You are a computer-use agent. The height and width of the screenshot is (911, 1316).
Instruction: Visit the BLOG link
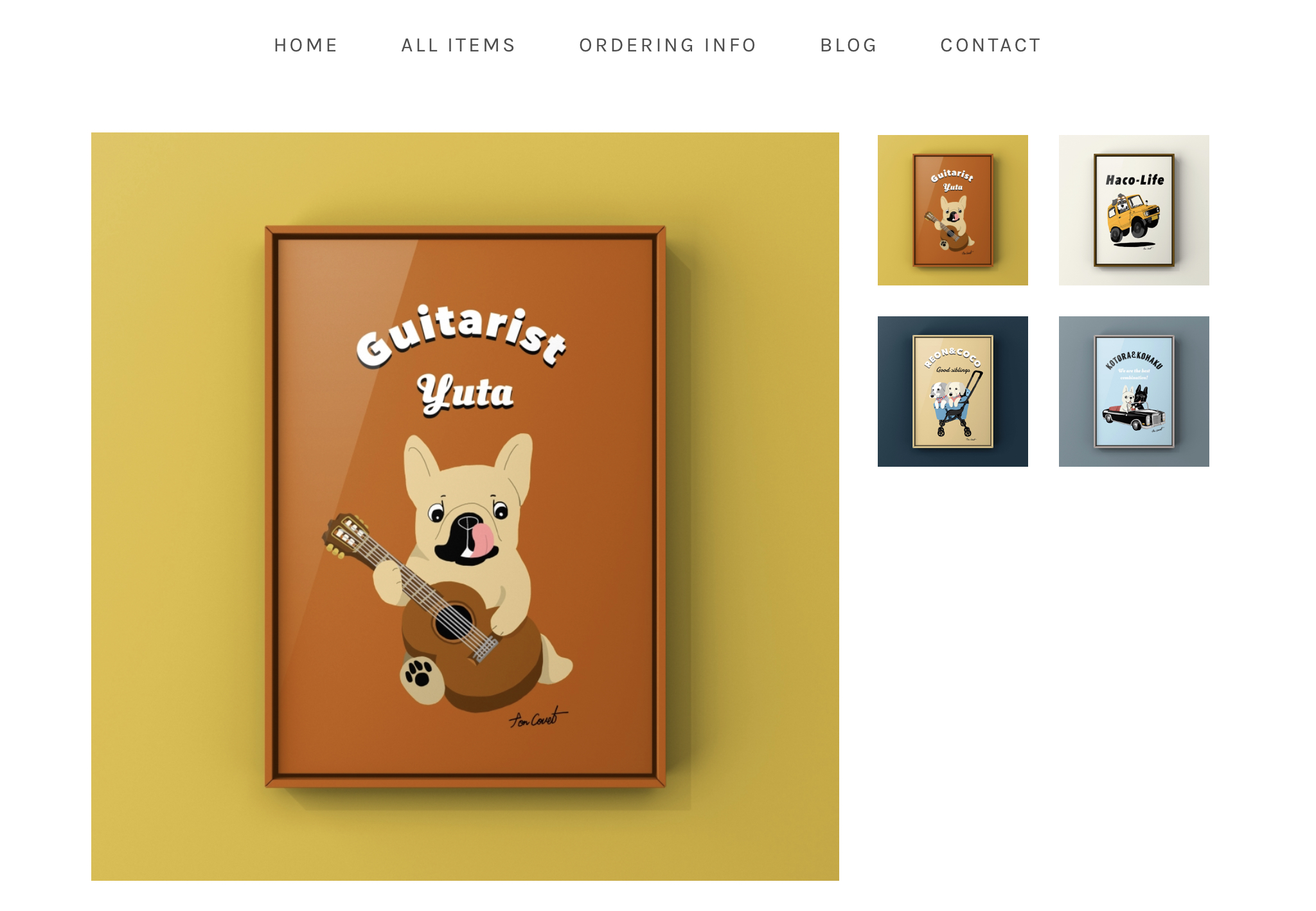click(848, 45)
